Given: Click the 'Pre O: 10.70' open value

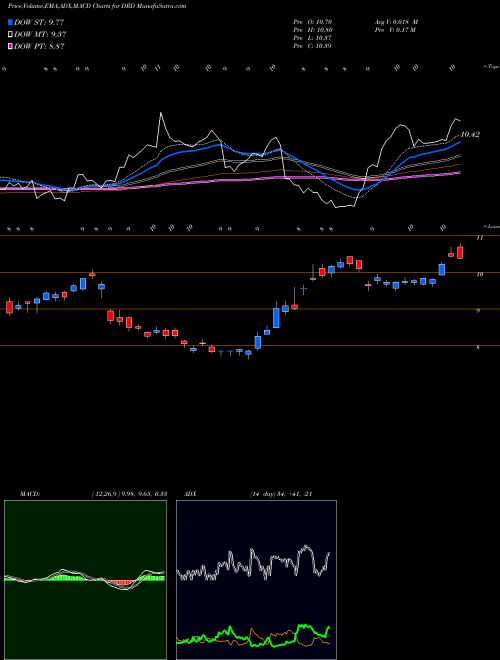Looking at the screenshot, I should point(312,22).
